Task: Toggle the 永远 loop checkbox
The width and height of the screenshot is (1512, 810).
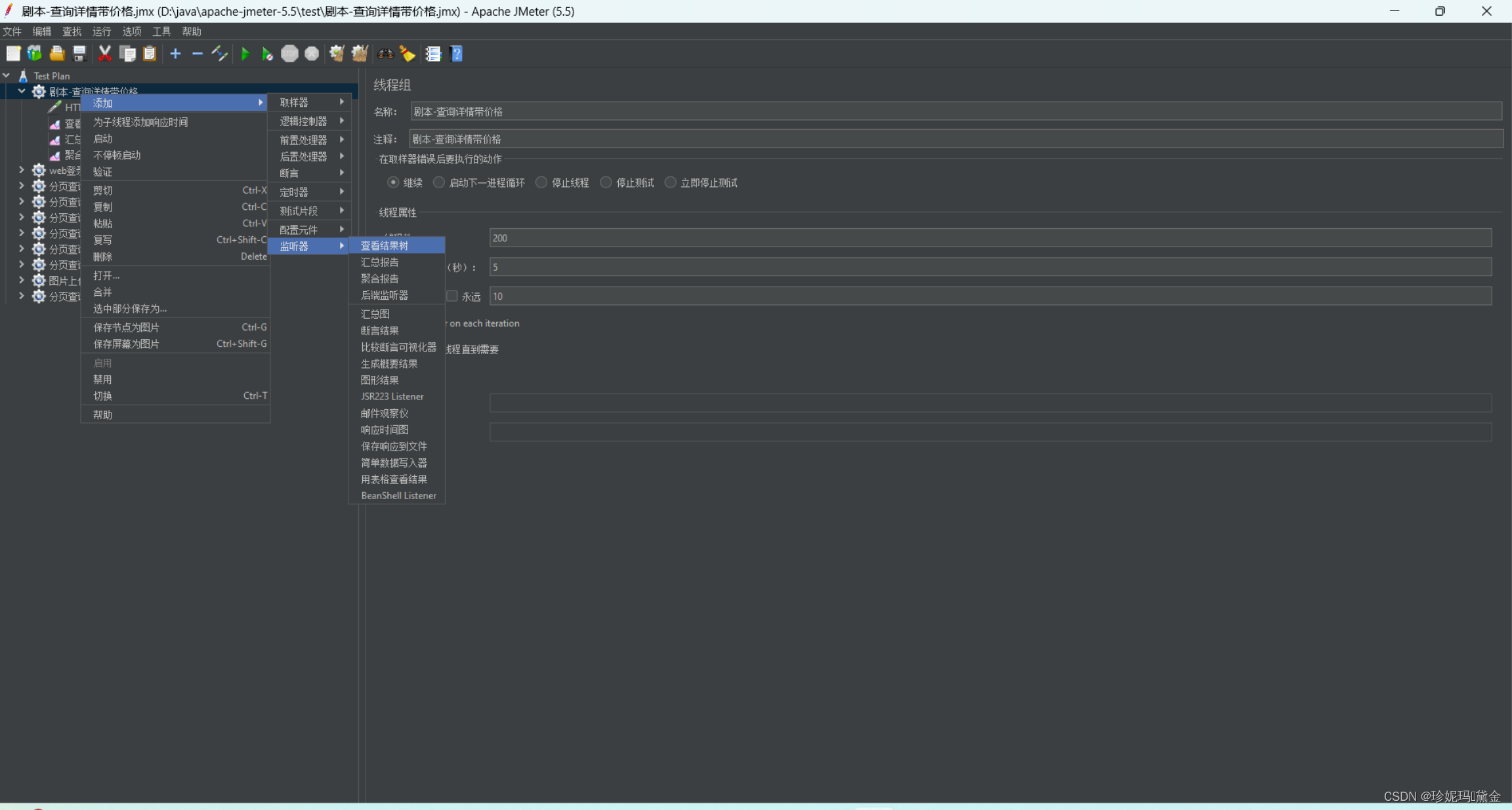Action: (x=452, y=296)
